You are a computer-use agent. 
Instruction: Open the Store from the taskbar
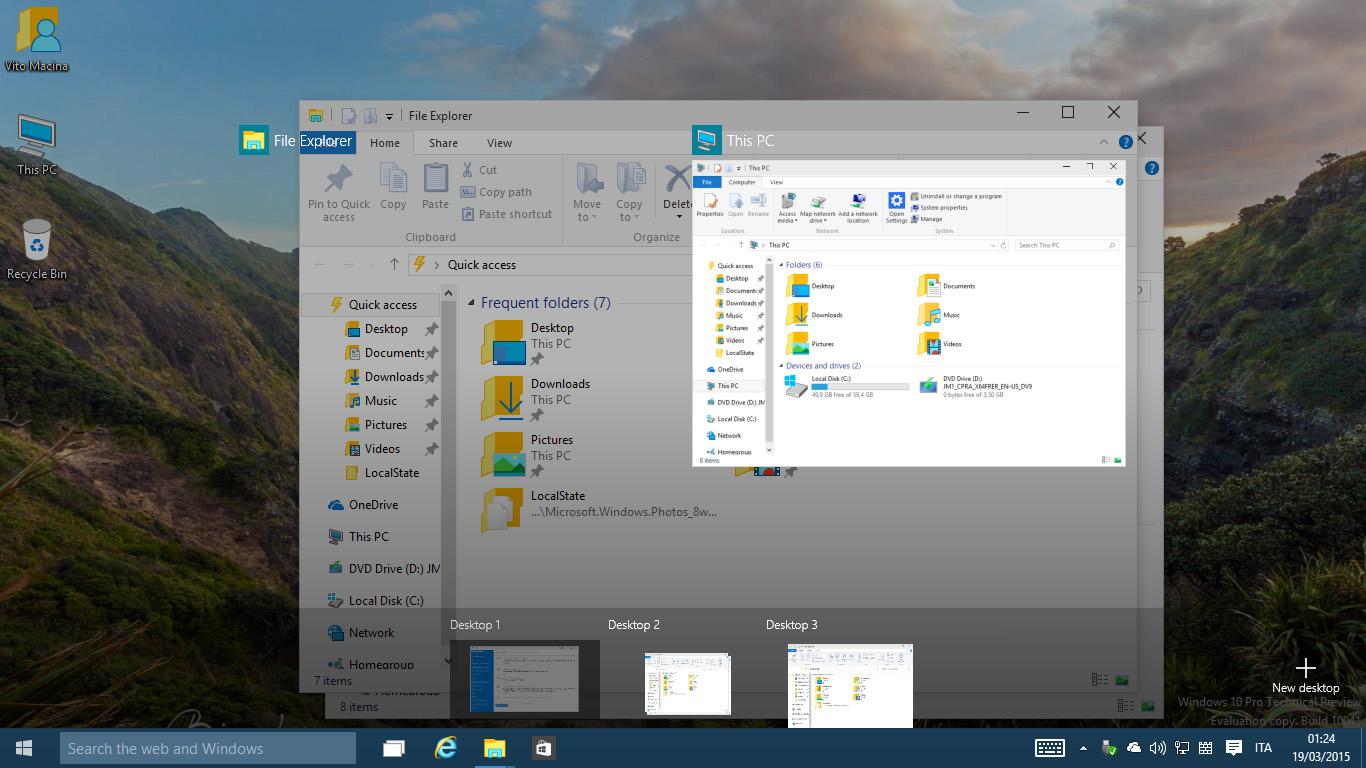tap(543, 748)
